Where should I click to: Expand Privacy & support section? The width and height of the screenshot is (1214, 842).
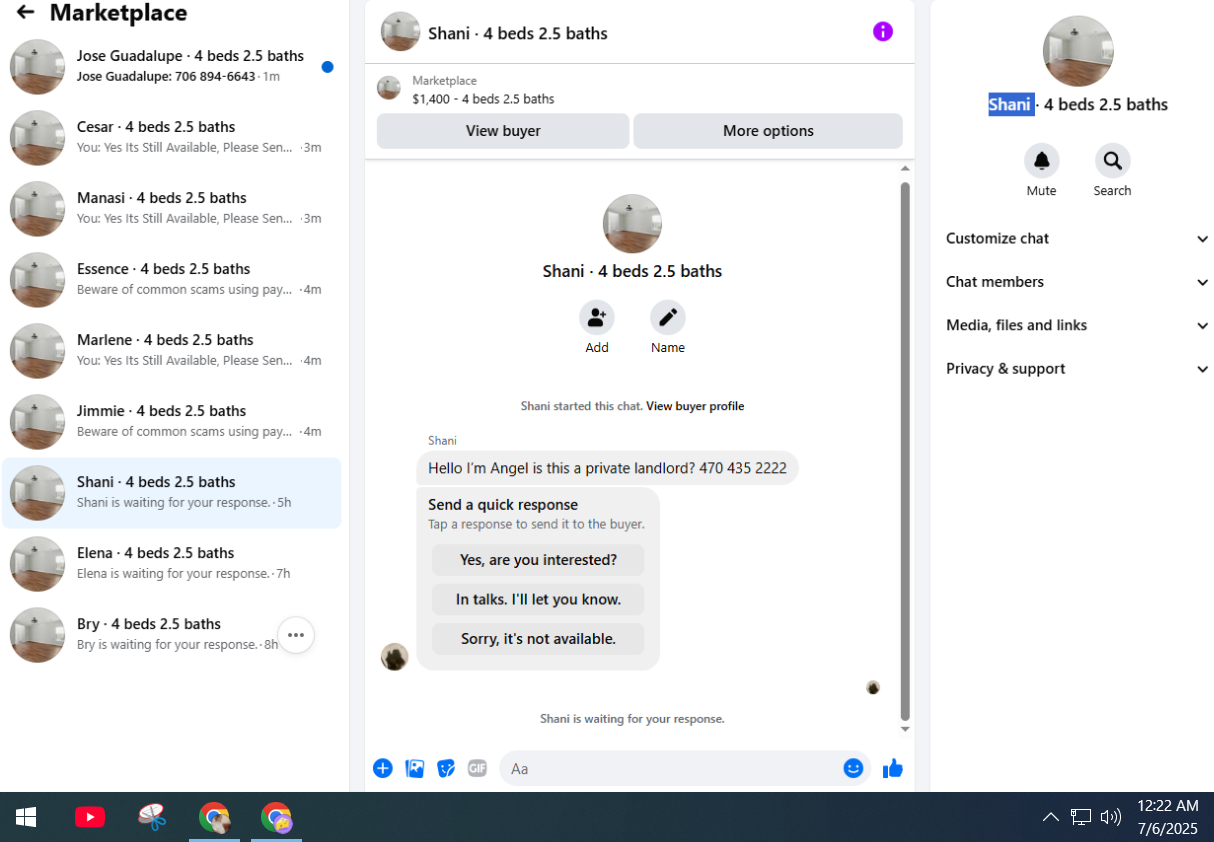coord(1078,369)
